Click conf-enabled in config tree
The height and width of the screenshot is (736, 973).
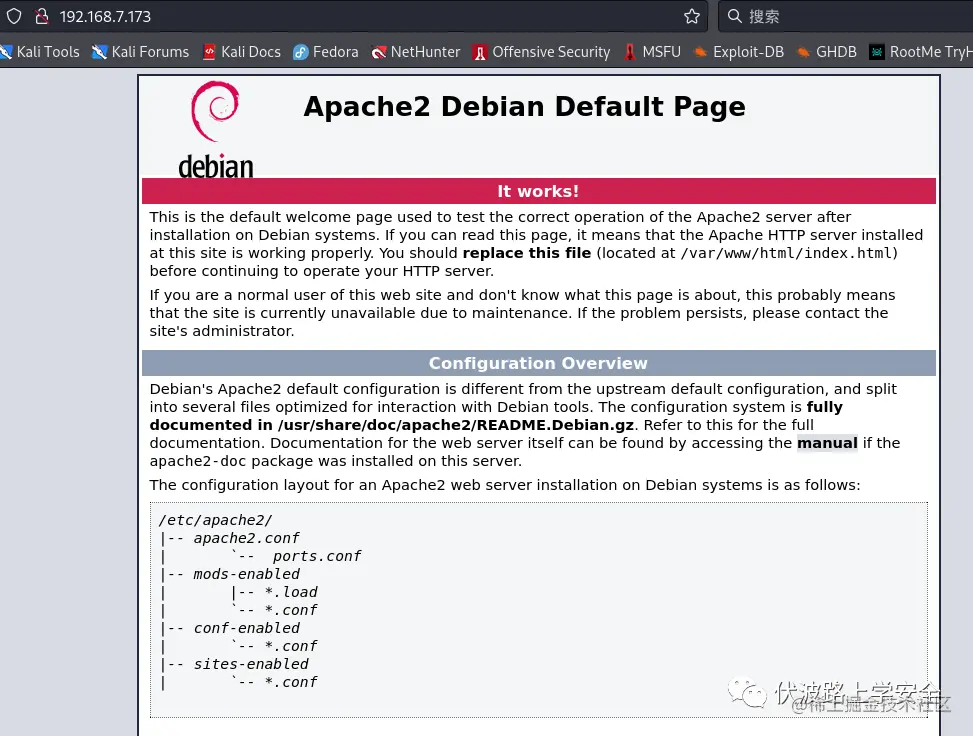point(246,628)
